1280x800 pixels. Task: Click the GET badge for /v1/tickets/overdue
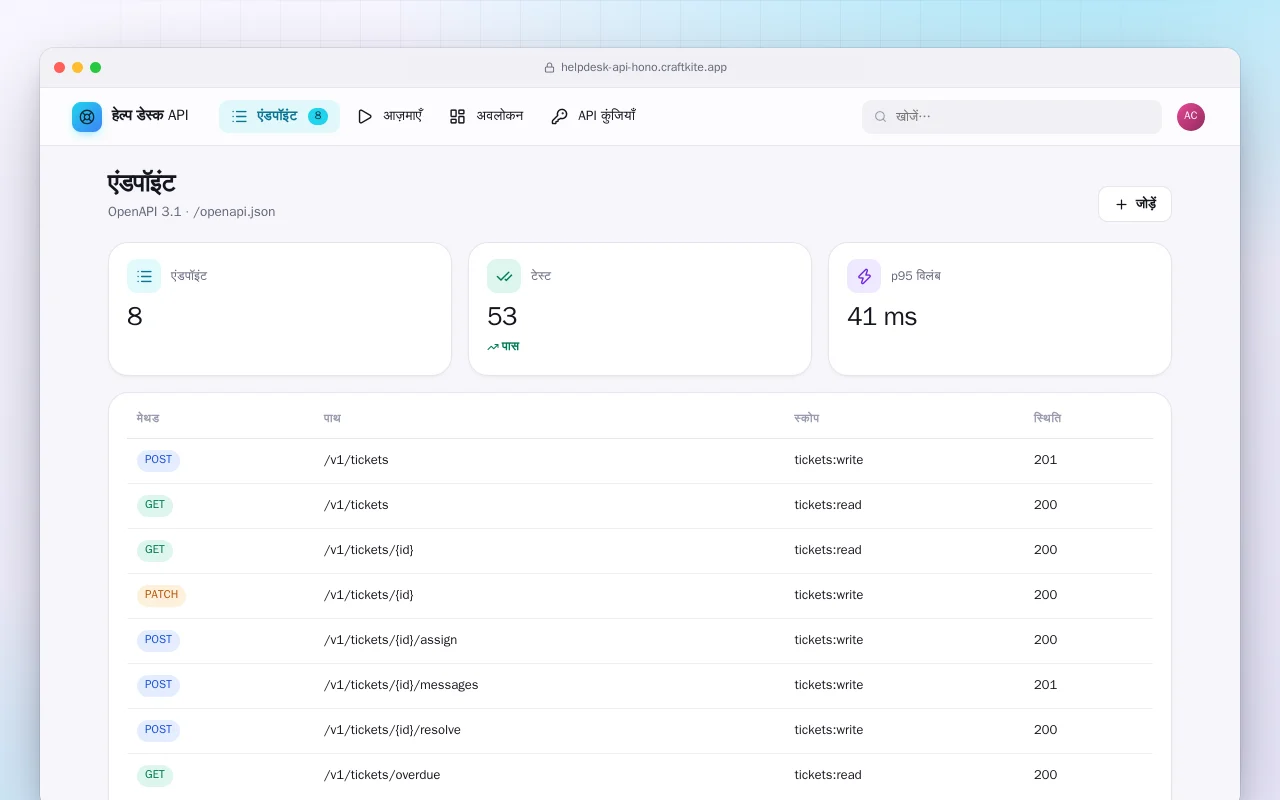point(155,775)
